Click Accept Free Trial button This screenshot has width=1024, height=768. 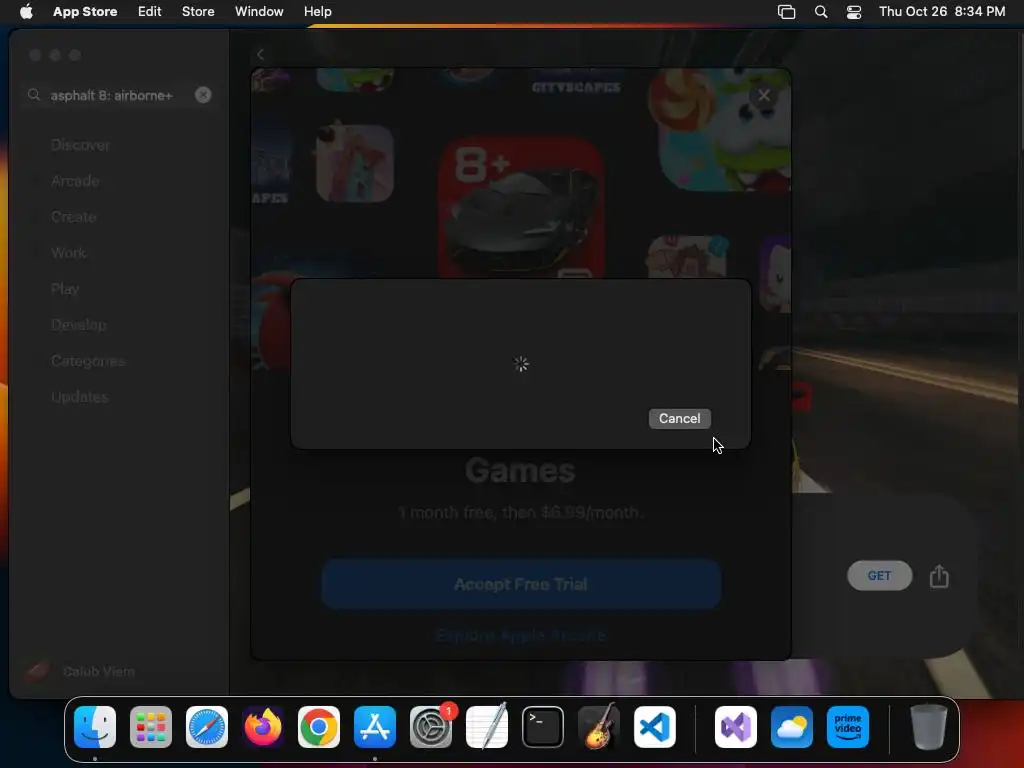tap(520, 584)
